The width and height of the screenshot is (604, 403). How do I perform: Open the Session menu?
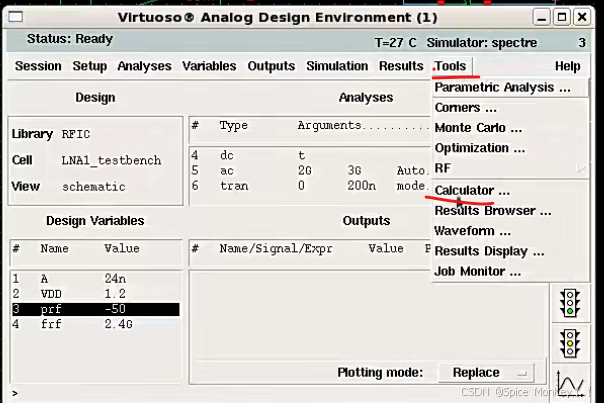coord(38,66)
